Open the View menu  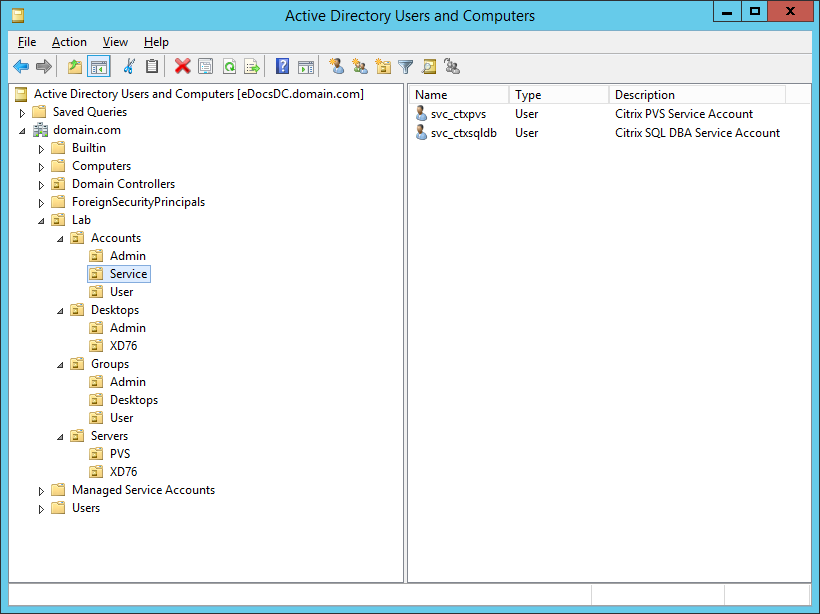[x=115, y=42]
